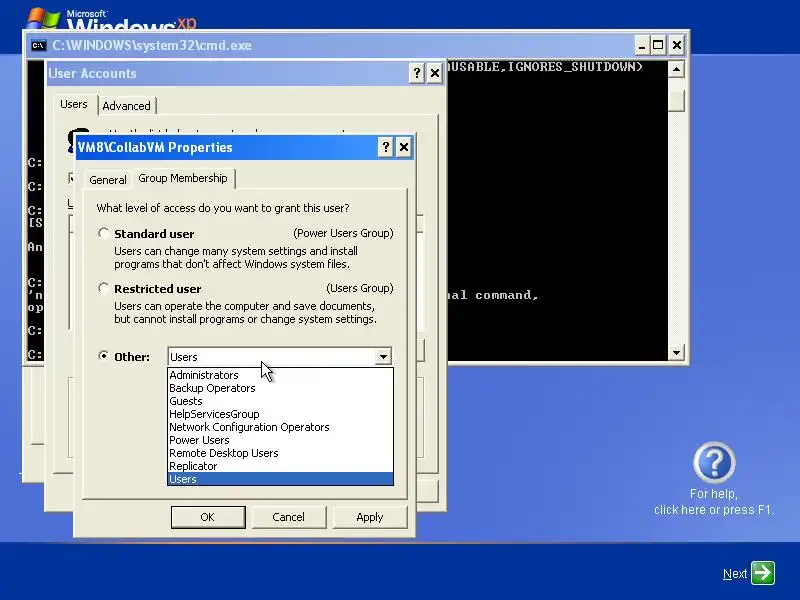Select the Restricted user radio button
This screenshot has width=800, height=600.
pos(104,288)
